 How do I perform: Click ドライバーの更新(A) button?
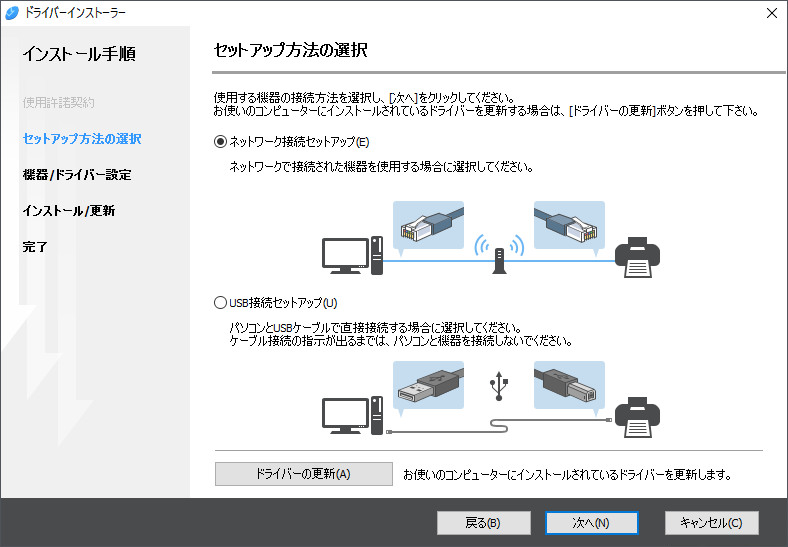coord(303,473)
